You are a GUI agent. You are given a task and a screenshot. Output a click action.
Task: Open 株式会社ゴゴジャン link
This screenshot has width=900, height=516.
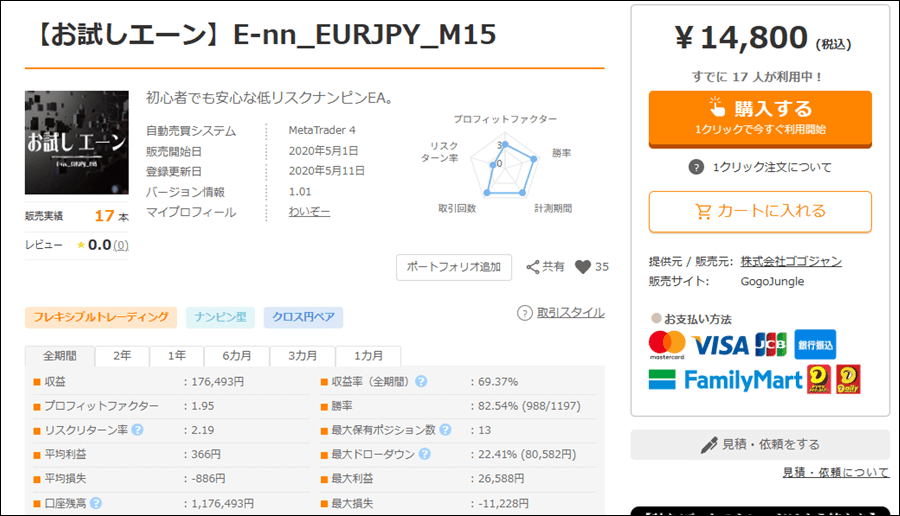[791, 261]
